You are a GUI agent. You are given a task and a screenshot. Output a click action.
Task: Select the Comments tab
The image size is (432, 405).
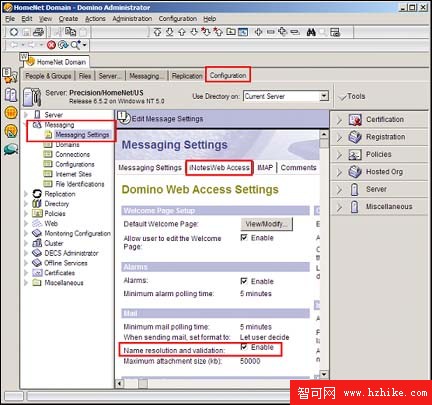tap(298, 168)
